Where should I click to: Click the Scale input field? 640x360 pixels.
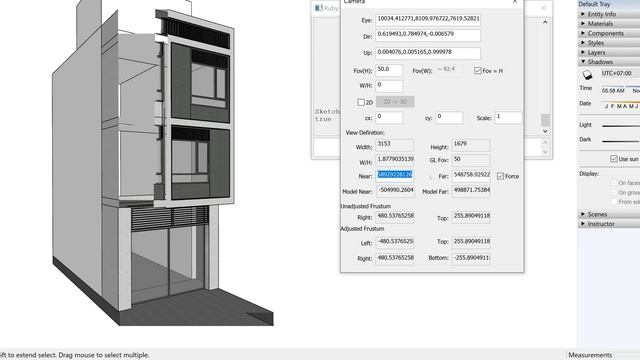pos(508,117)
